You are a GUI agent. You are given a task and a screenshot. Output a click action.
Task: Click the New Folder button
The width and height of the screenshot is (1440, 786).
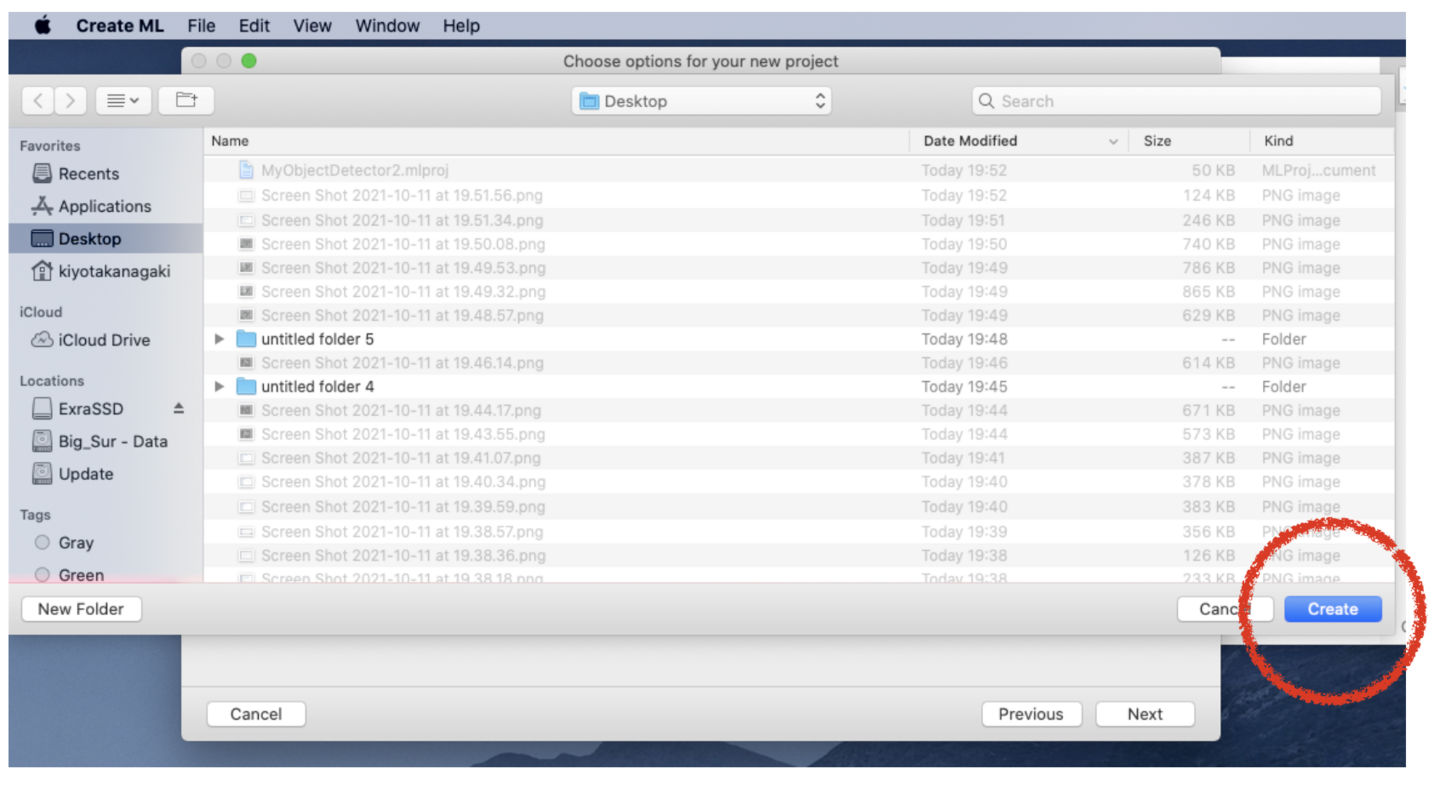81,609
